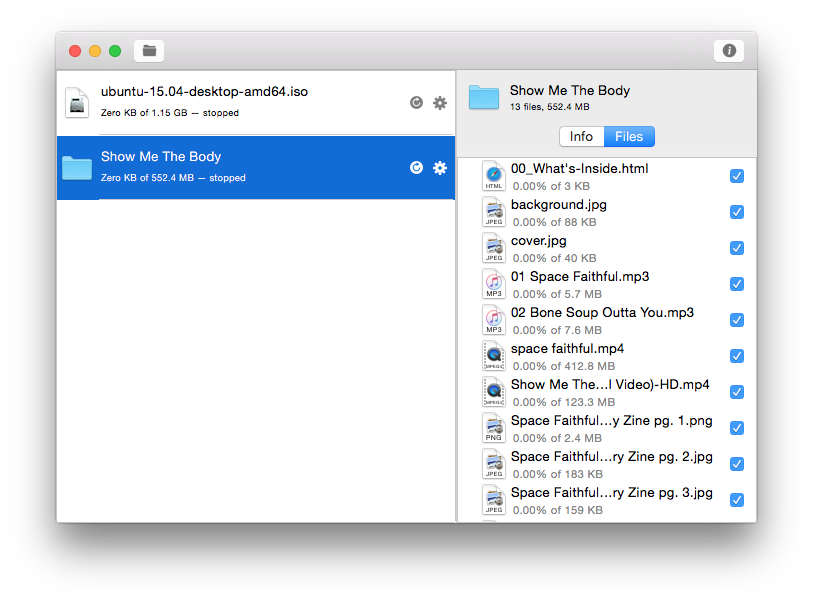
Task: Click the JPEG icon for Zine pg. 3.jpg
Action: point(494,500)
